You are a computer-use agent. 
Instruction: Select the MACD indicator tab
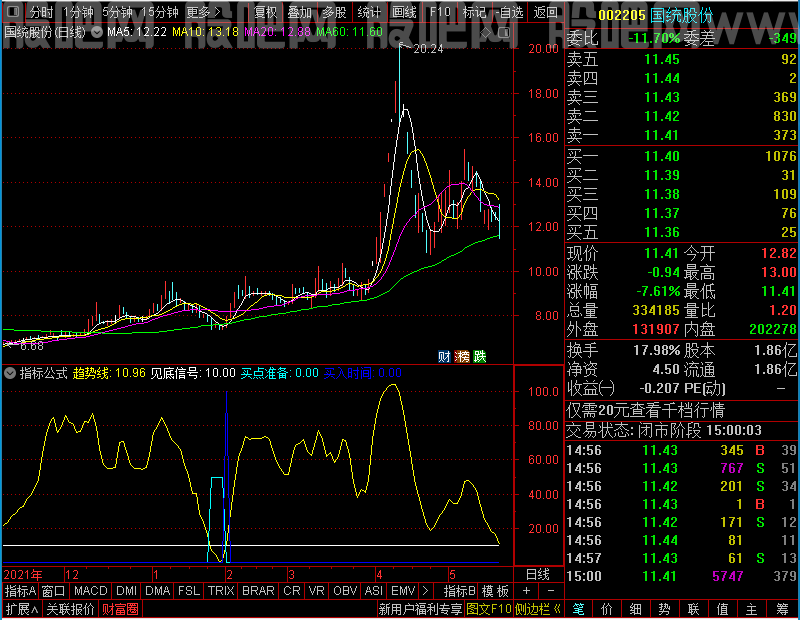pos(90,591)
